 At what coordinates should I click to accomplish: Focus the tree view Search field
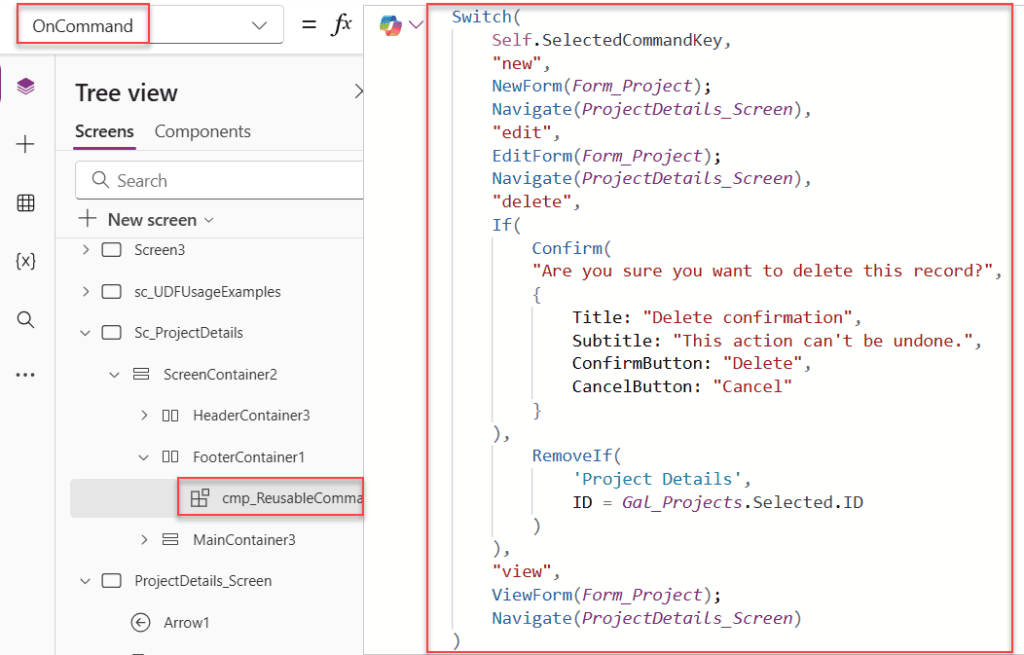coord(219,180)
